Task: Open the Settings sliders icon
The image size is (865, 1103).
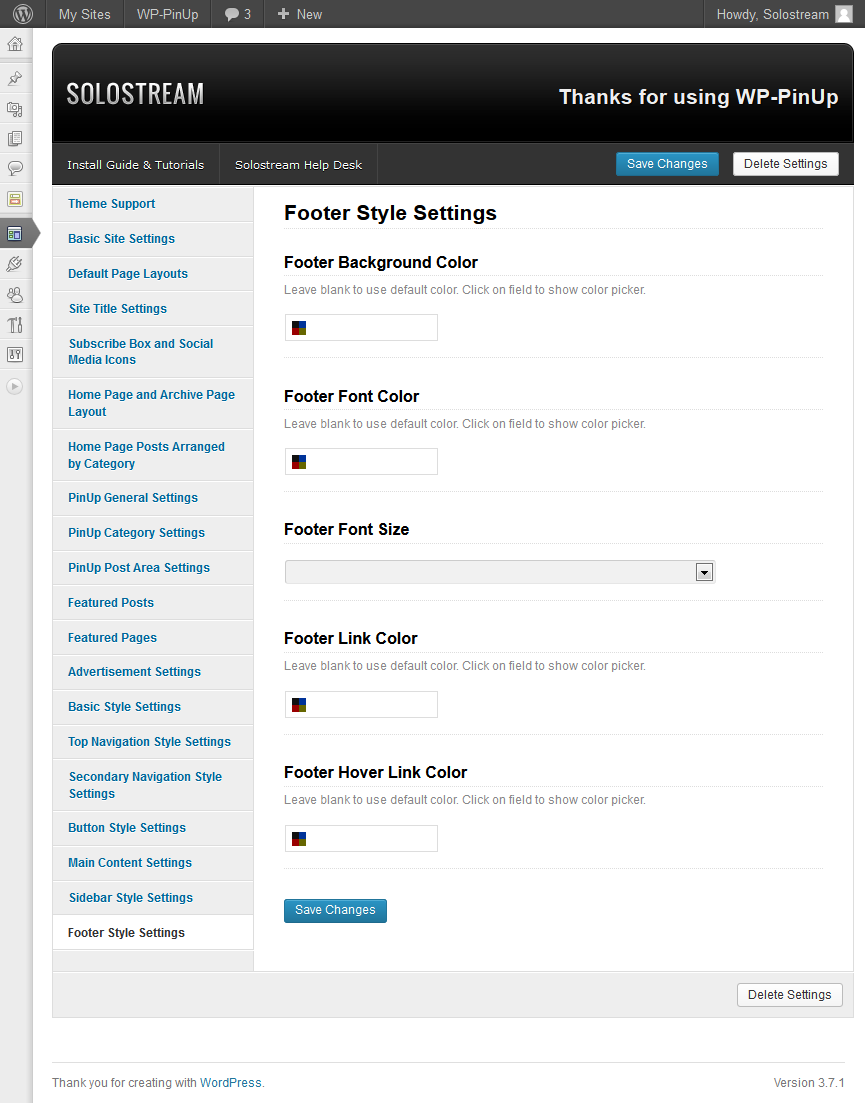Action: pyautogui.click(x=15, y=355)
